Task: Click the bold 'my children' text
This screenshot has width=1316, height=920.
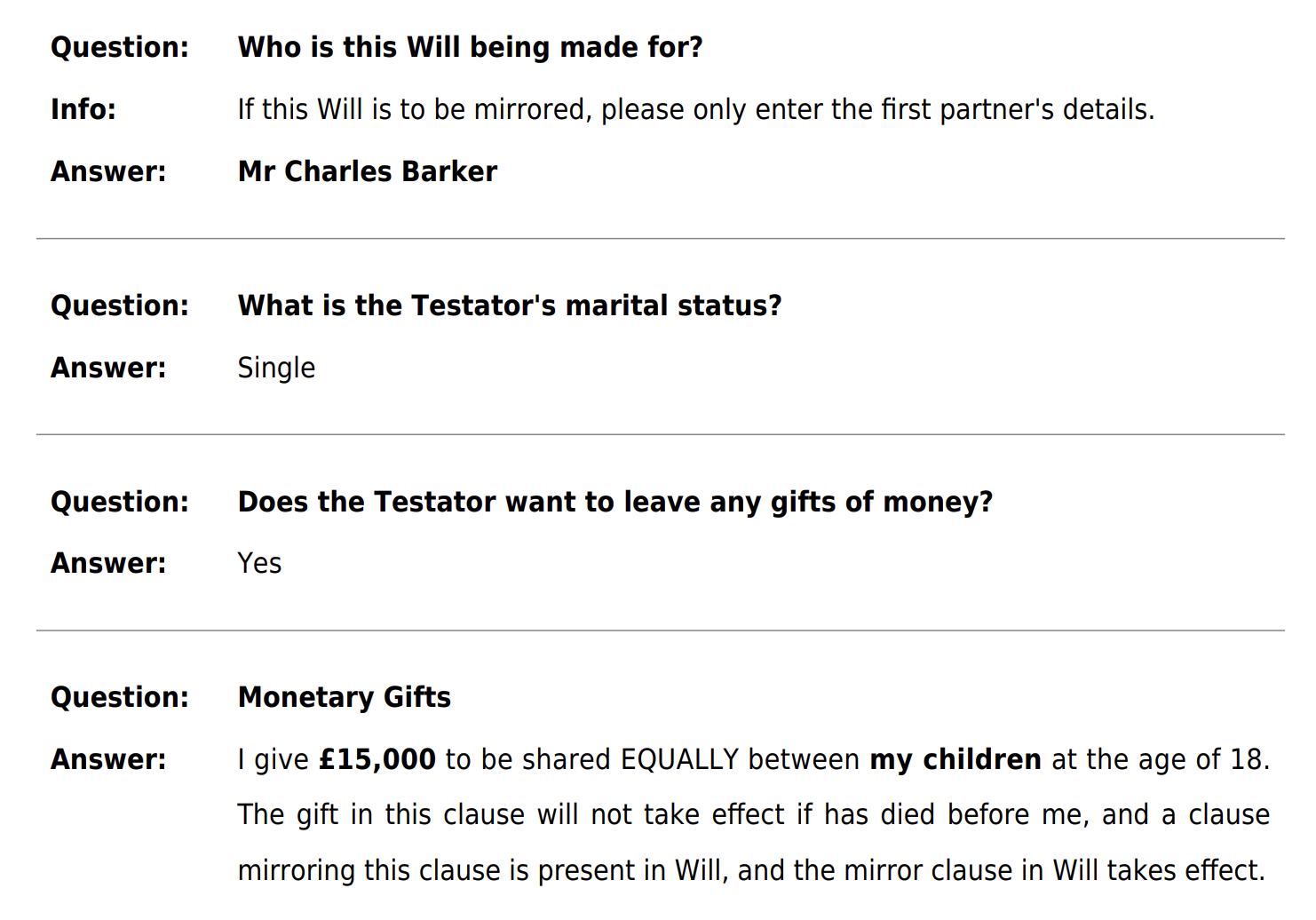Action: point(955,760)
